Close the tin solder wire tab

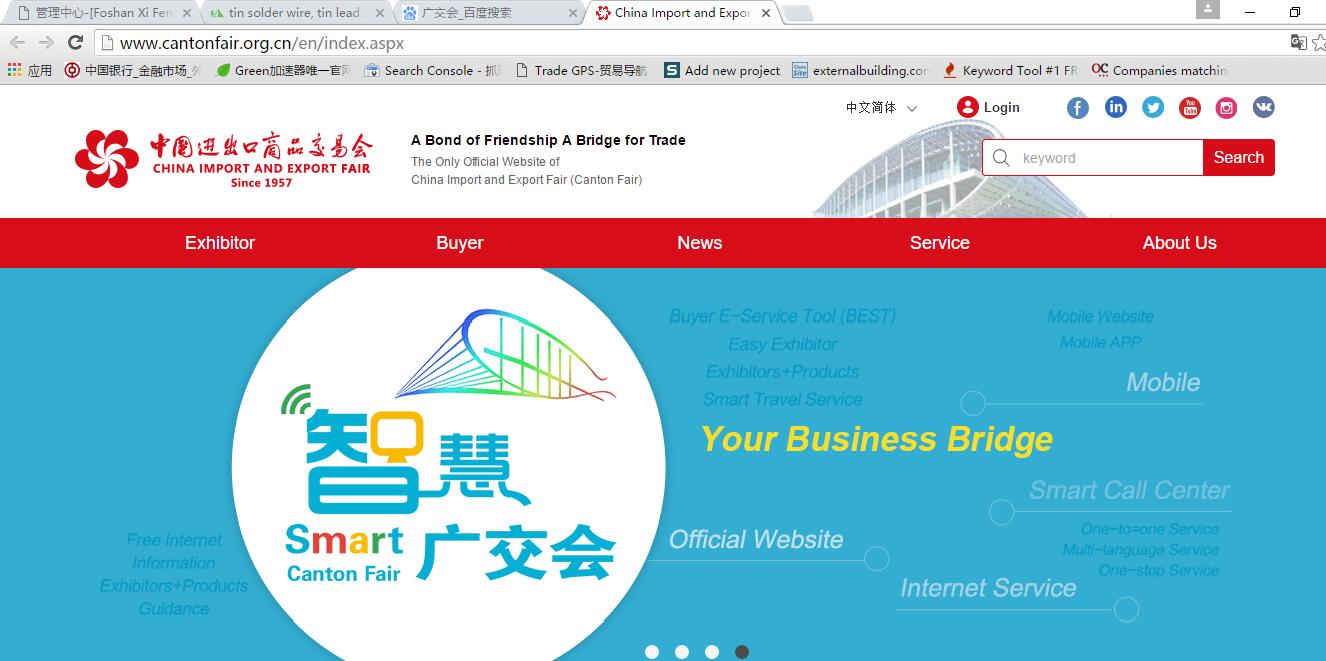(x=379, y=13)
